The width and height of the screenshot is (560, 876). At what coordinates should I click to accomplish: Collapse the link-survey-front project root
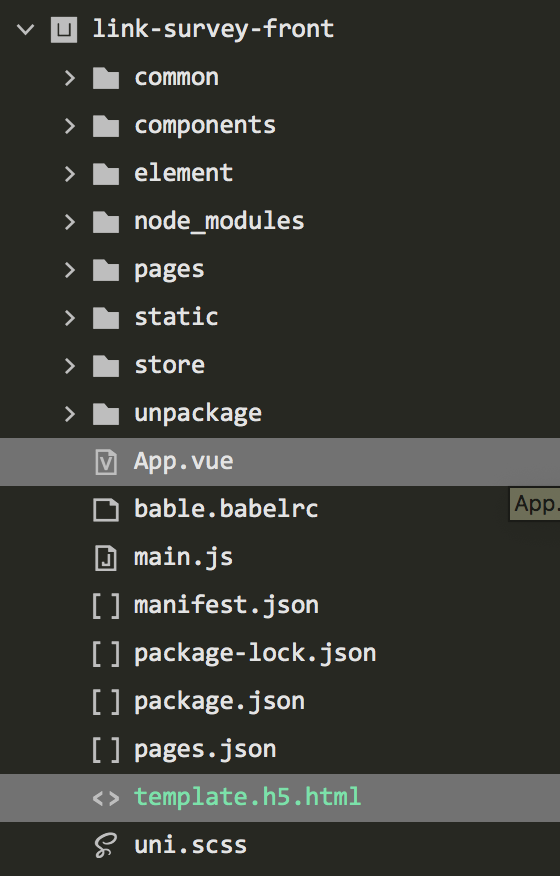click(x=26, y=30)
